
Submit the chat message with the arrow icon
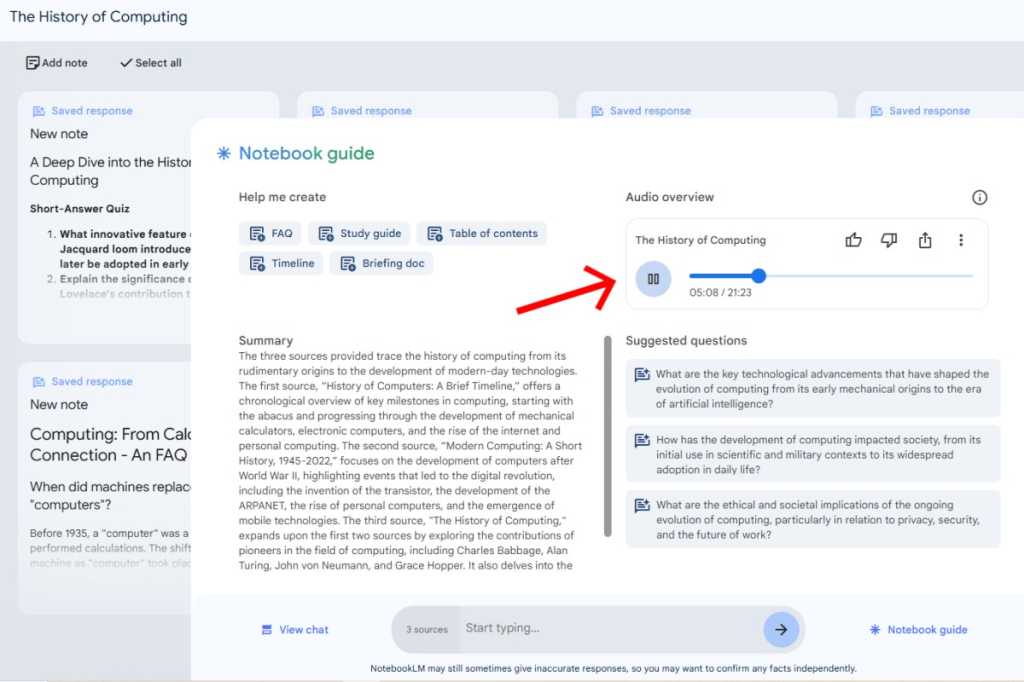coord(782,629)
